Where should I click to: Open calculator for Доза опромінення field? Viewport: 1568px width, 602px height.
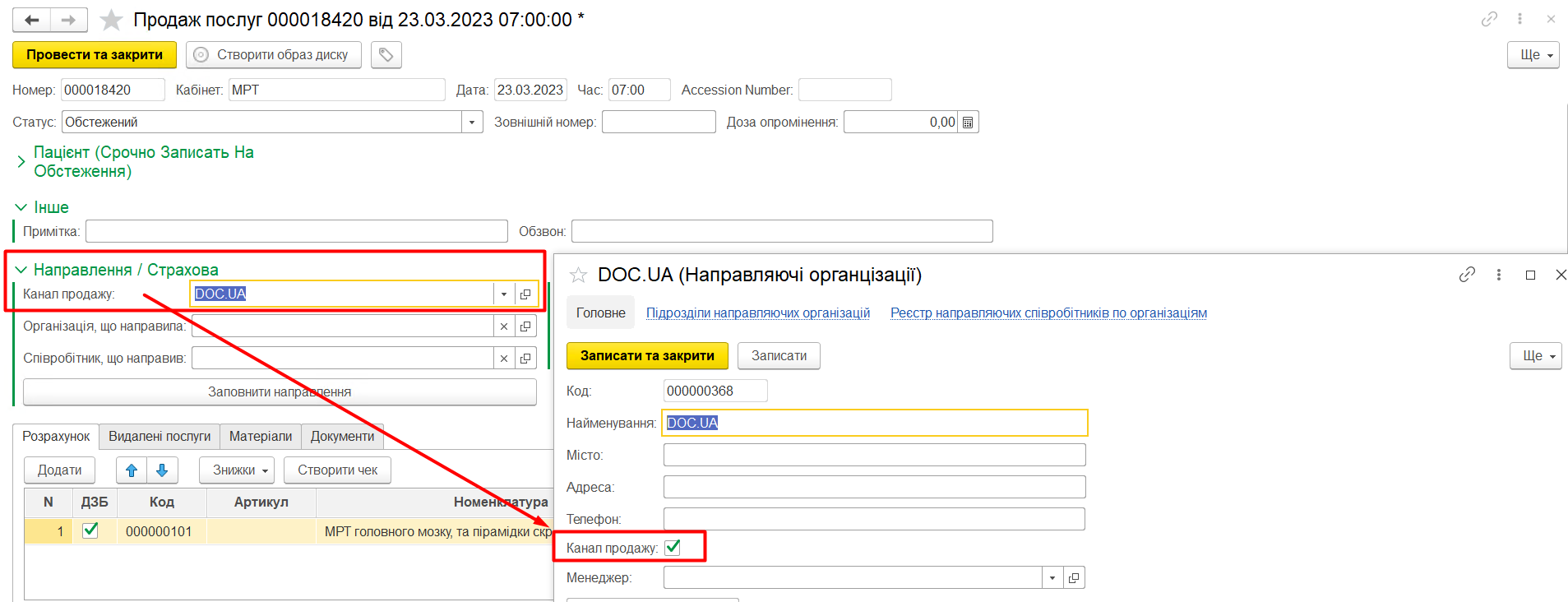coord(968,123)
